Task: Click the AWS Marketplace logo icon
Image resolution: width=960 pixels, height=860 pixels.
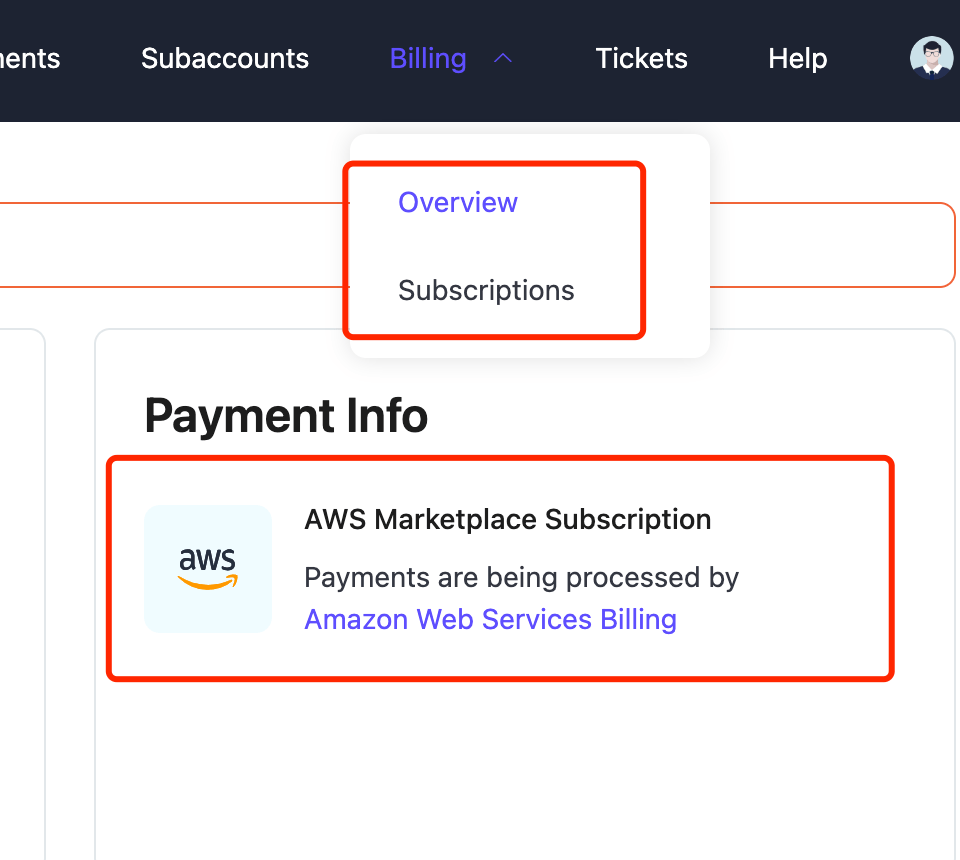Action: [x=207, y=569]
